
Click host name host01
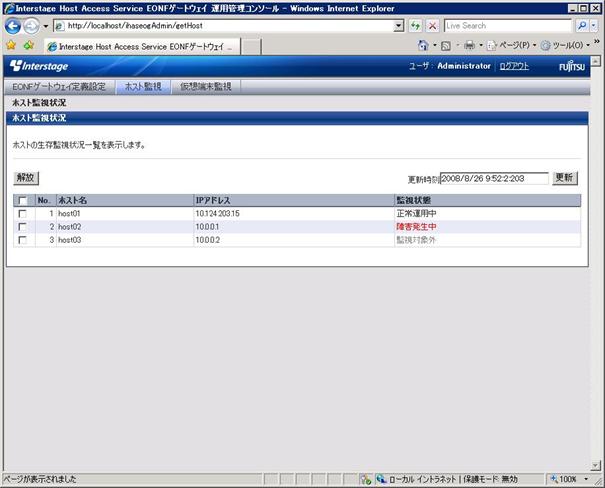(x=69, y=214)
